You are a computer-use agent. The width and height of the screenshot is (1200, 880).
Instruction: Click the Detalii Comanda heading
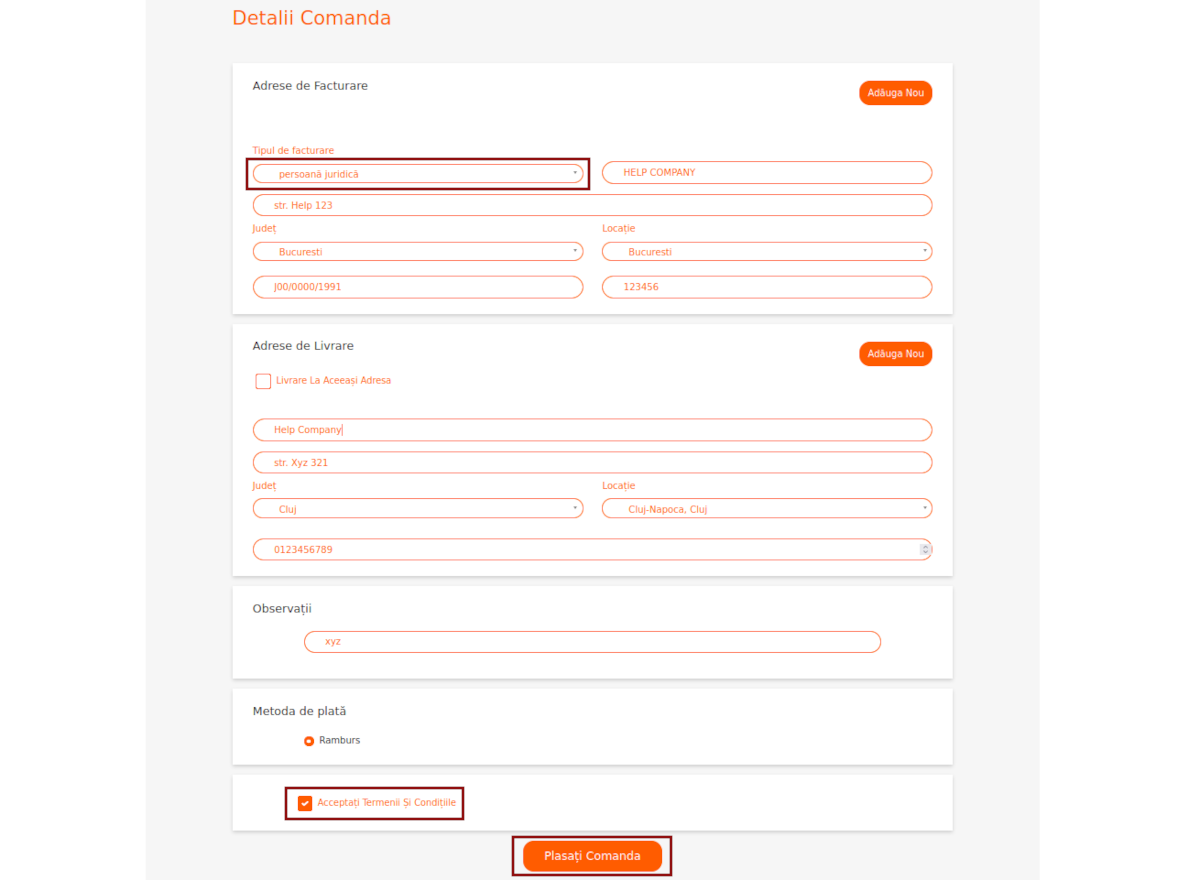[x=312, y=18]
